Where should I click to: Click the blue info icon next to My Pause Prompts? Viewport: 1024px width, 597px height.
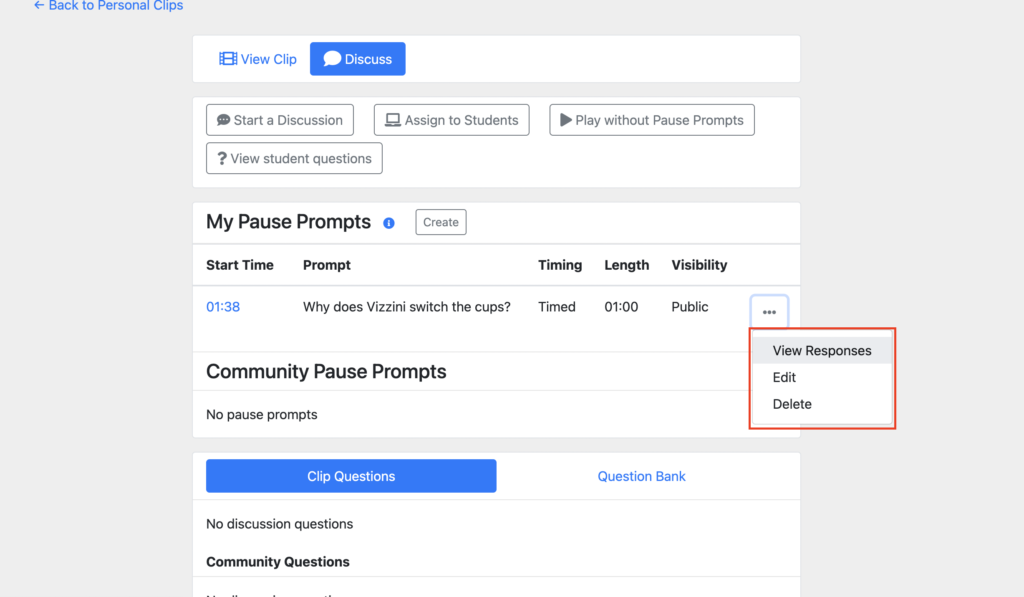(389, 223)
